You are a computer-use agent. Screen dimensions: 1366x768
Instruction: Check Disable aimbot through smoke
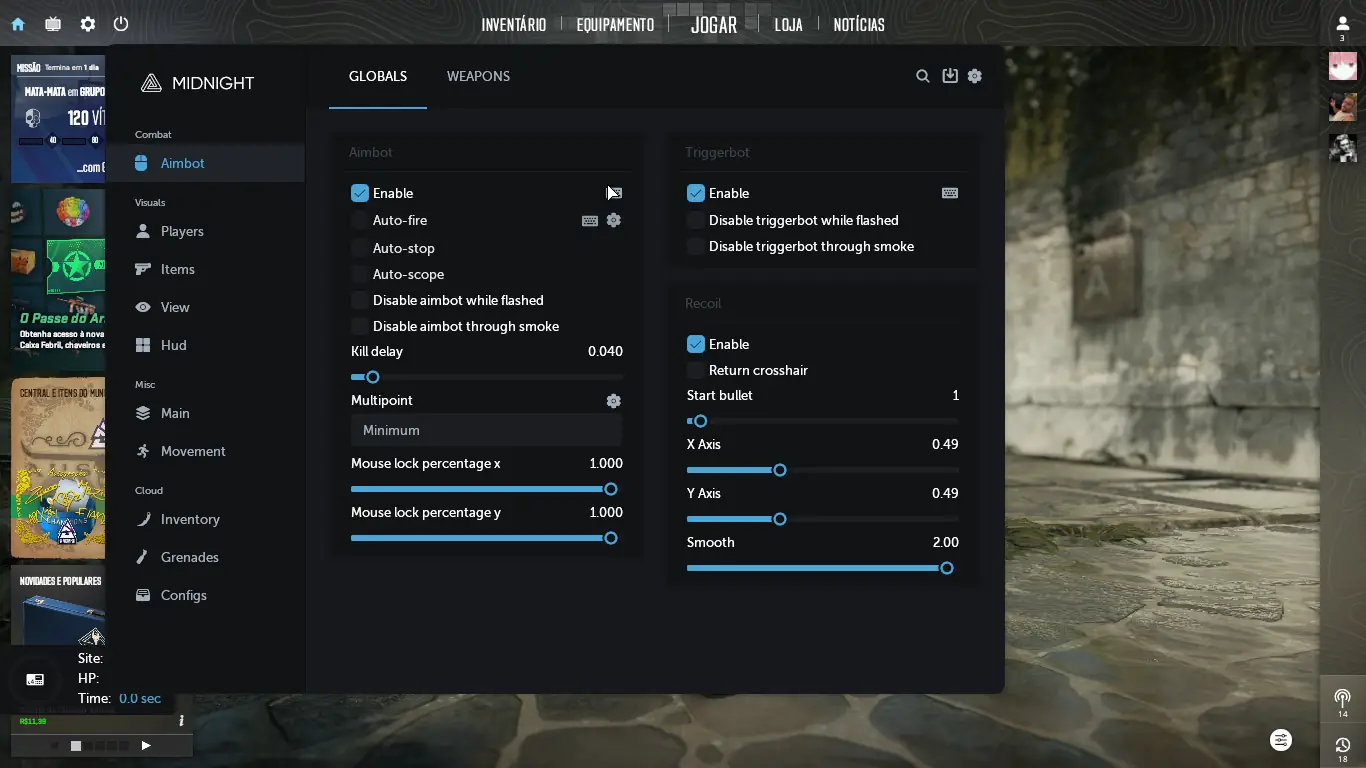360,326
